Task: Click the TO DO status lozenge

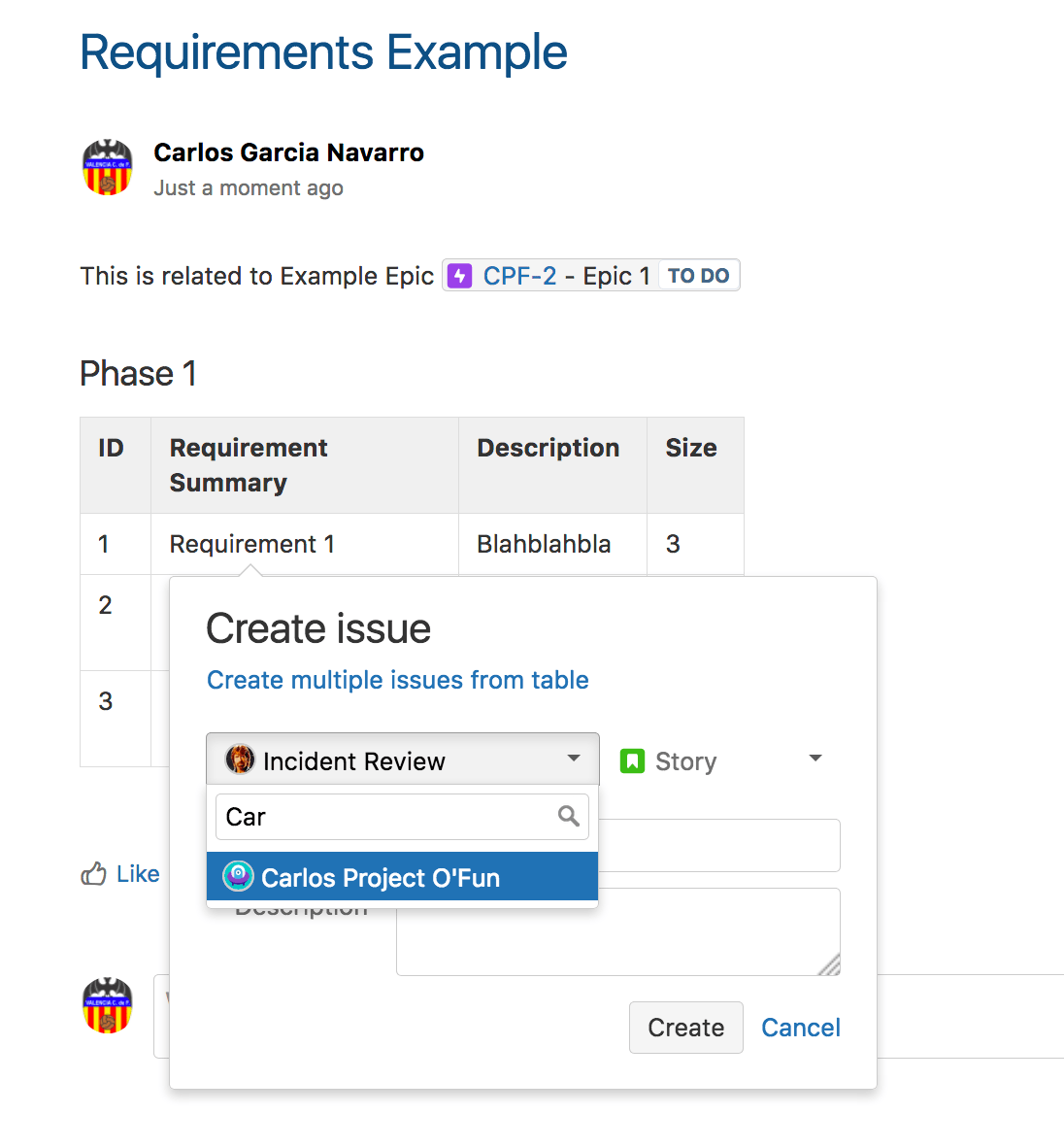Action: point(698,275)
